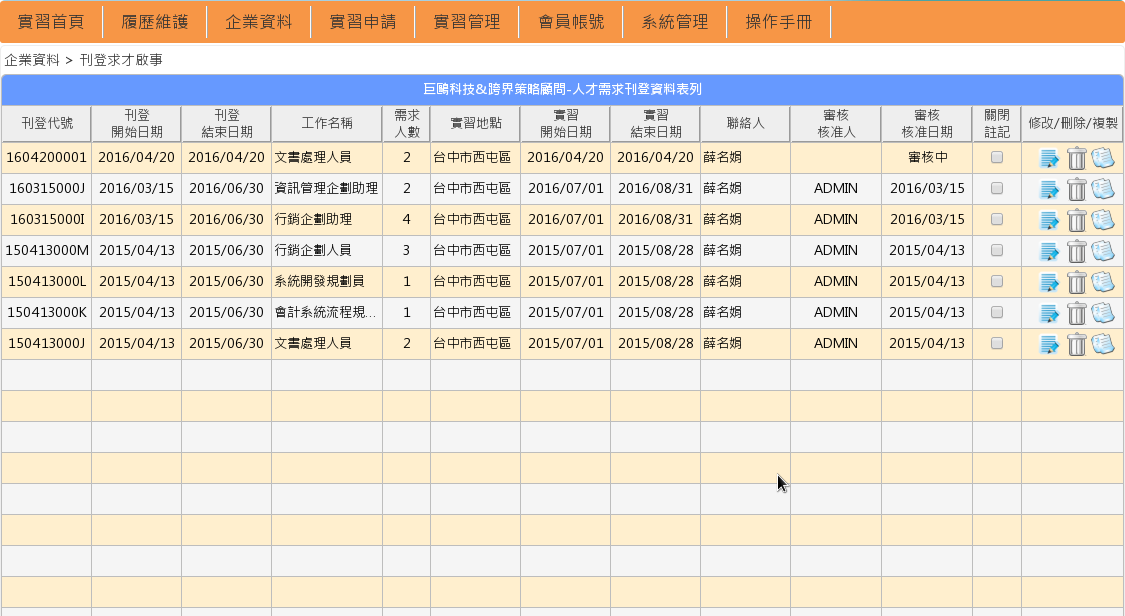Copy posting 150413000K with the duplicate icon

pyautogui.click(x=1103, y=313)
